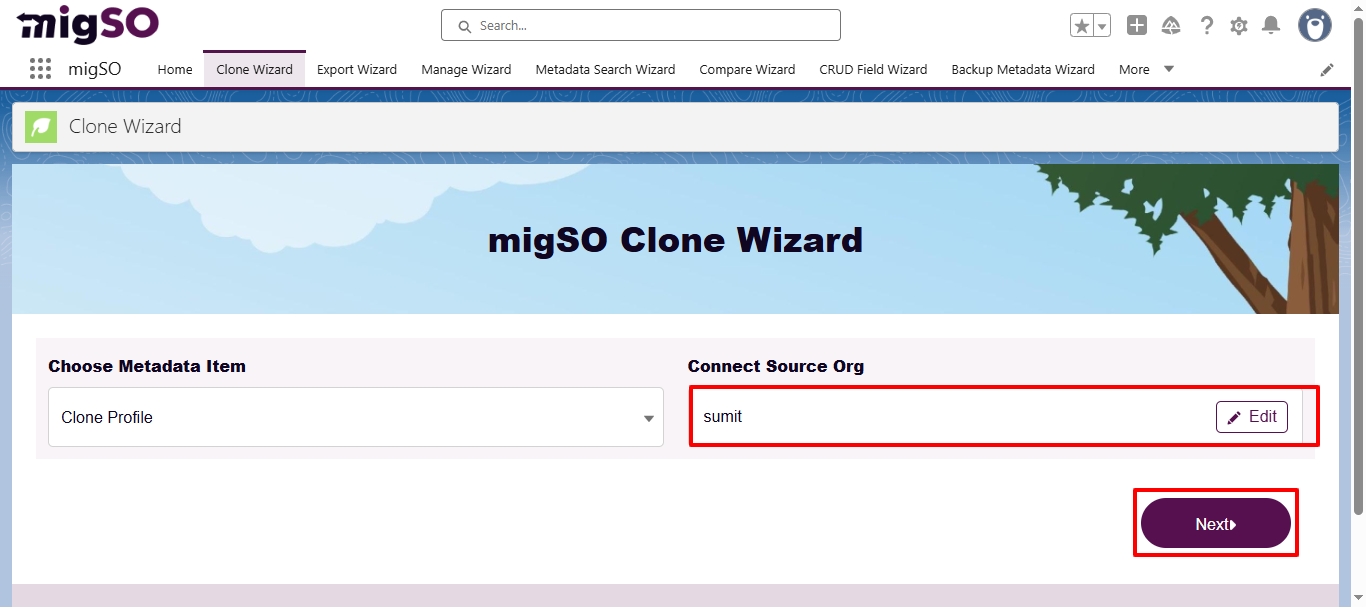Open Metadata Search Wizard tab

605,69
